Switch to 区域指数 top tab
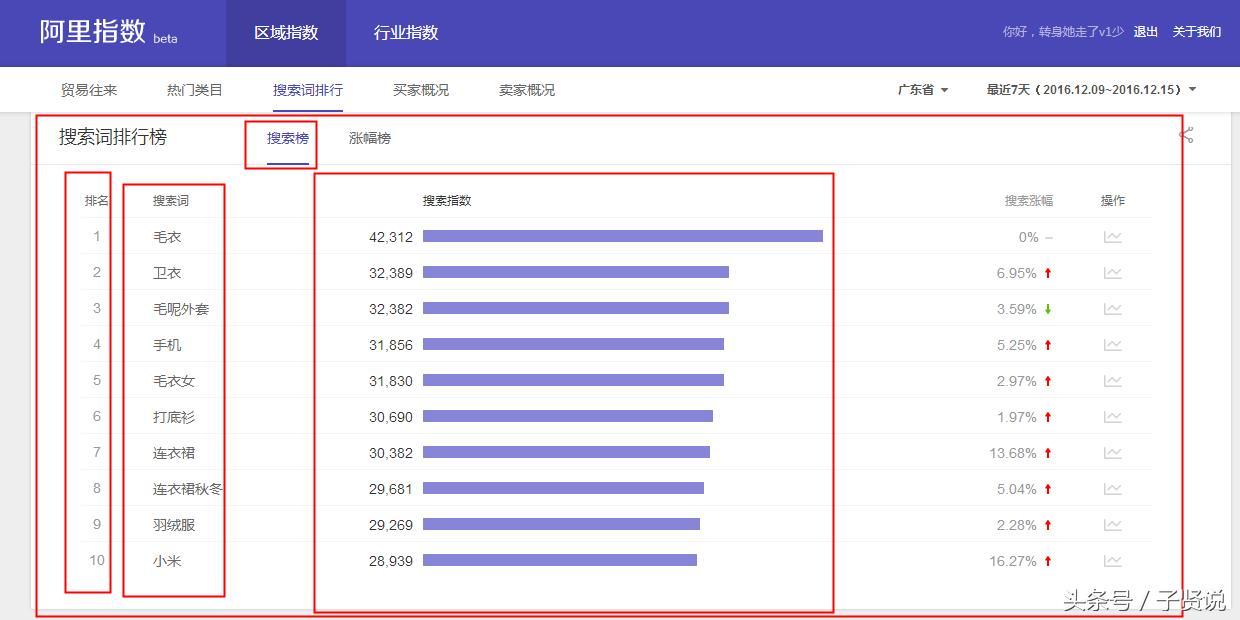 (x=286, y=33)
